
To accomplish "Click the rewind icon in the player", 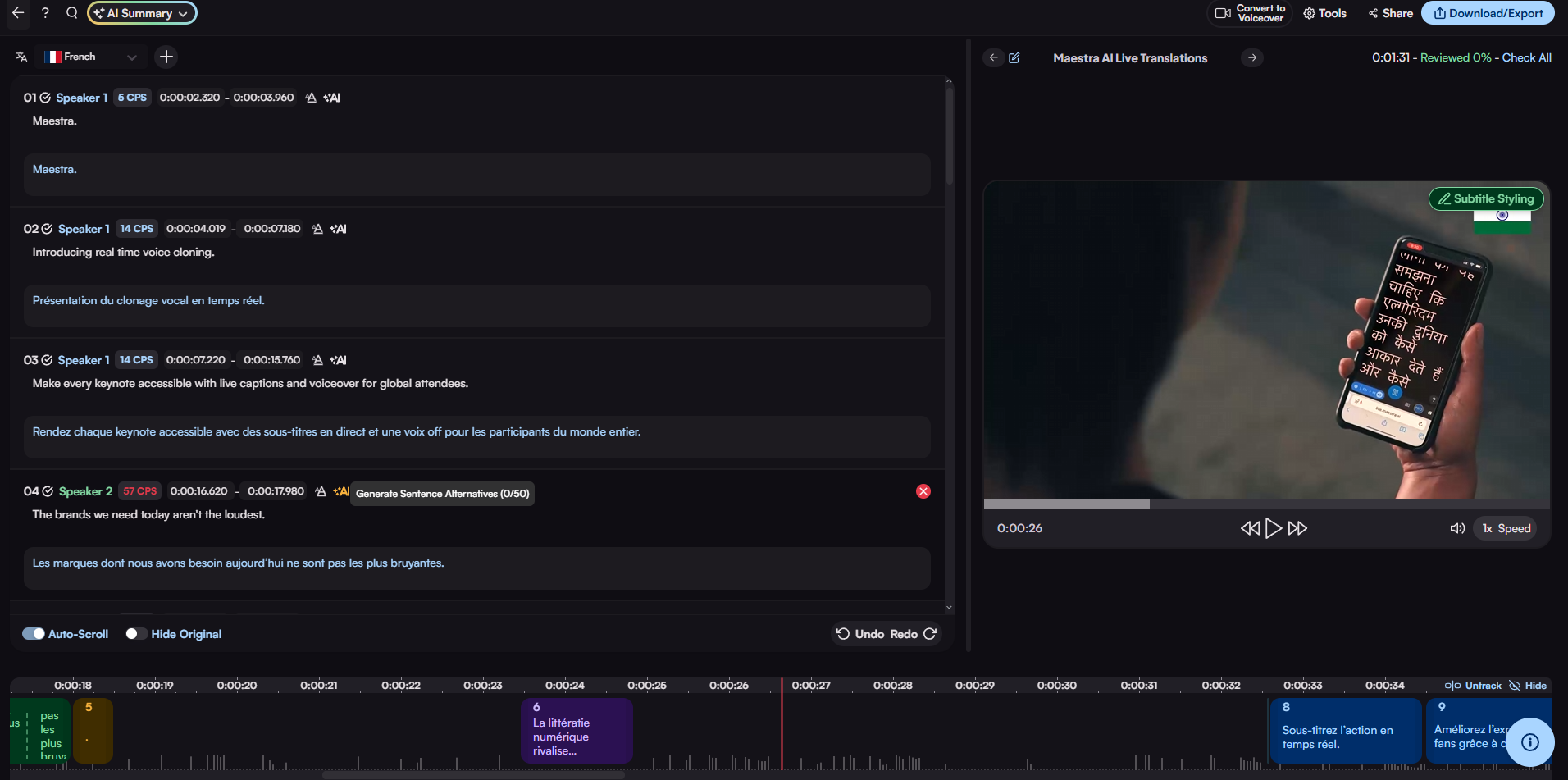I will pos(1249,528).
